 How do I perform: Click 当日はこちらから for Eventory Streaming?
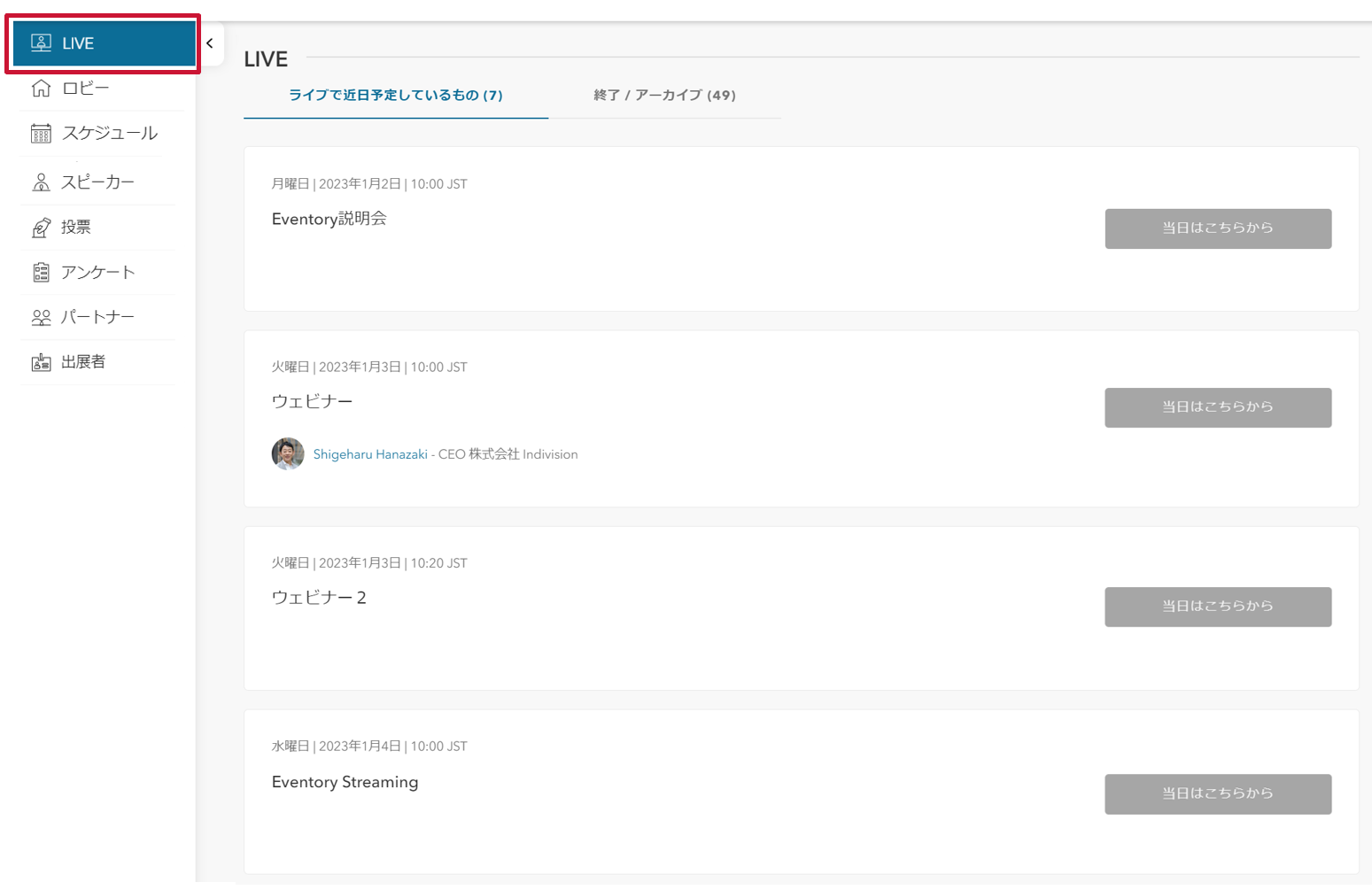tap(1218, 793)
